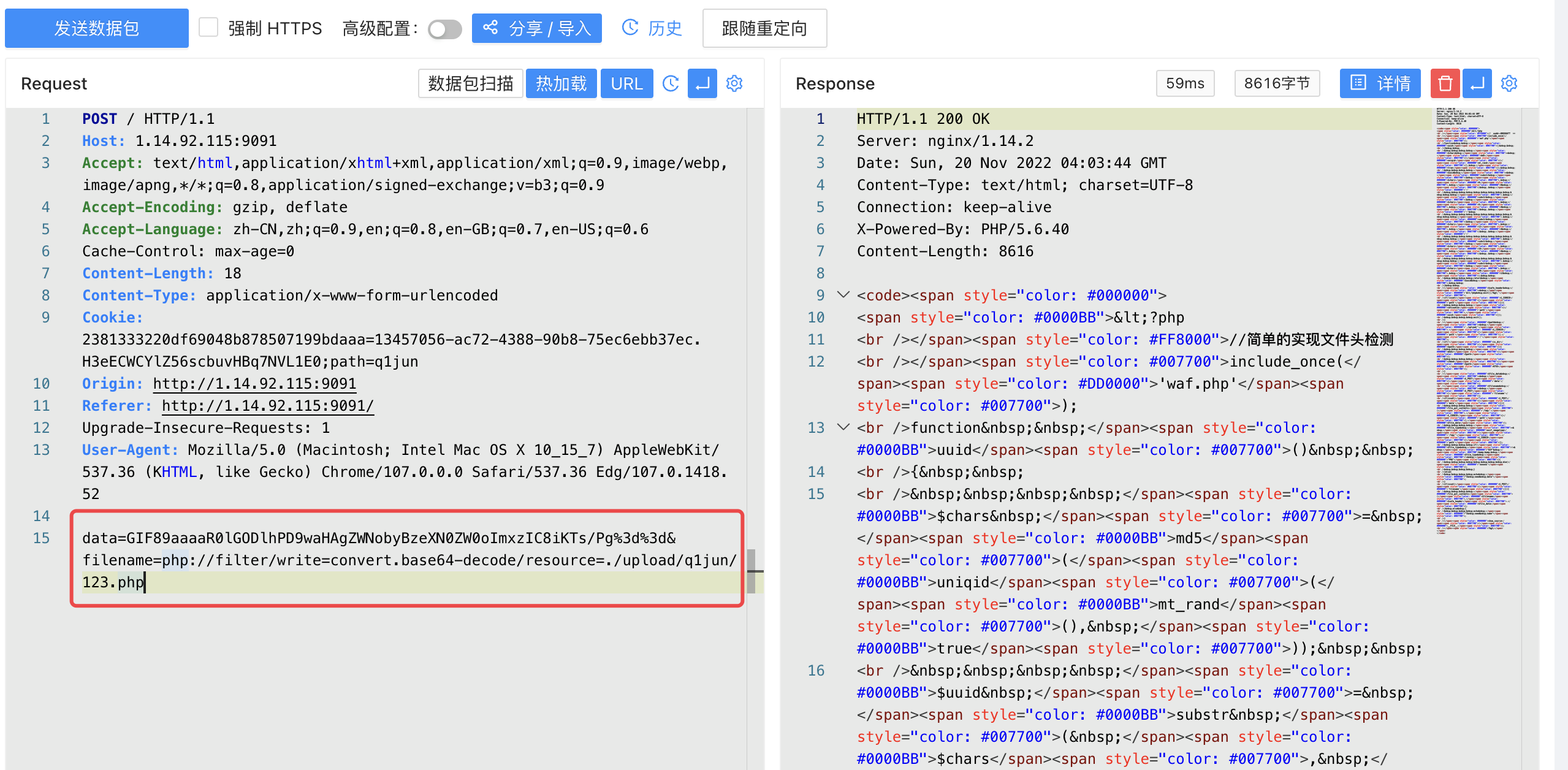The height and width of the screenshot is (770, 1568).
Task: Click the Server: nginx/1.14.2 response line
Action: [x=945, y=141]
